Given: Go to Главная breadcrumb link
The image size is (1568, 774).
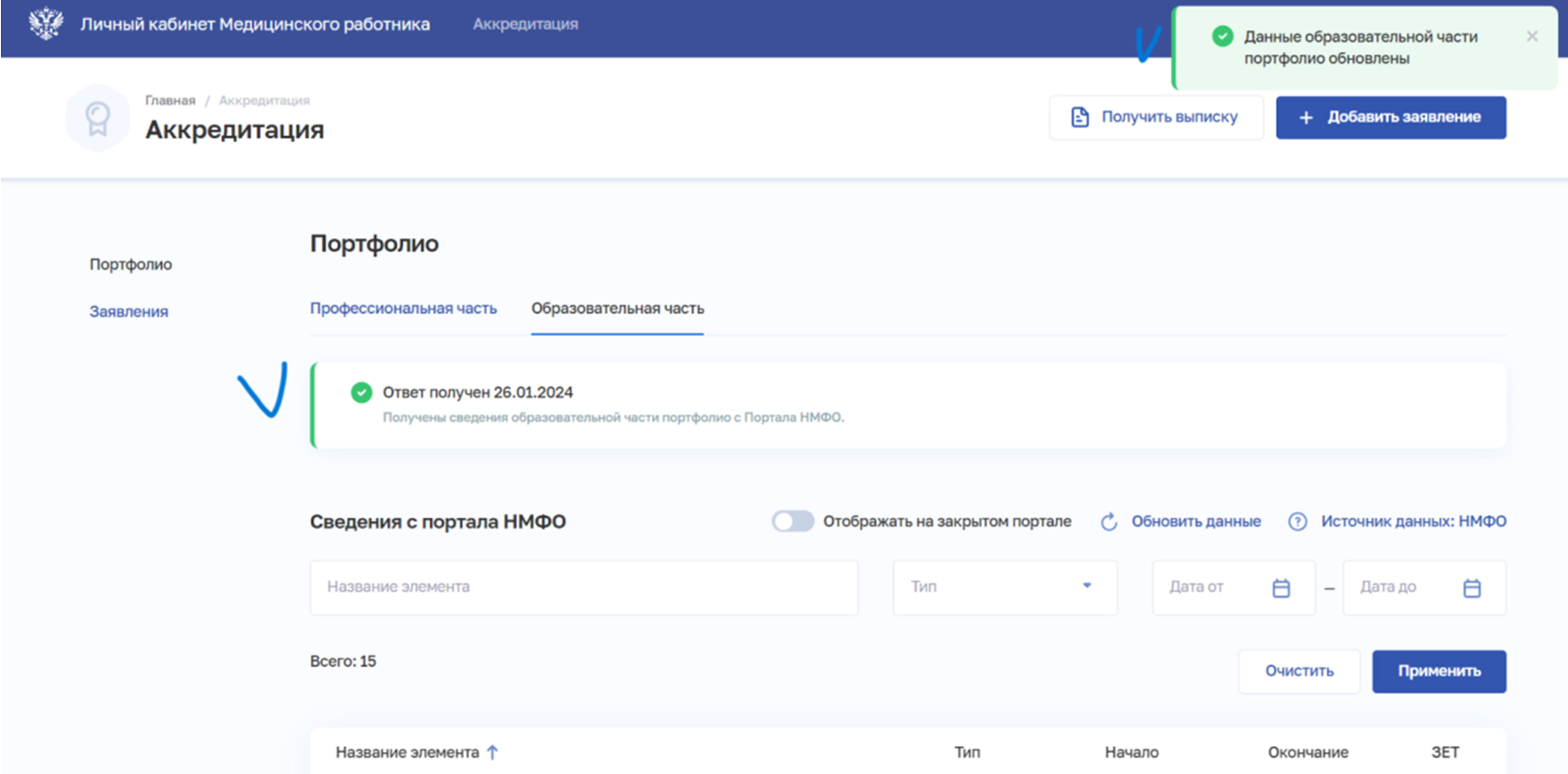Looking at the screenshot, I should tap(170, 100).
